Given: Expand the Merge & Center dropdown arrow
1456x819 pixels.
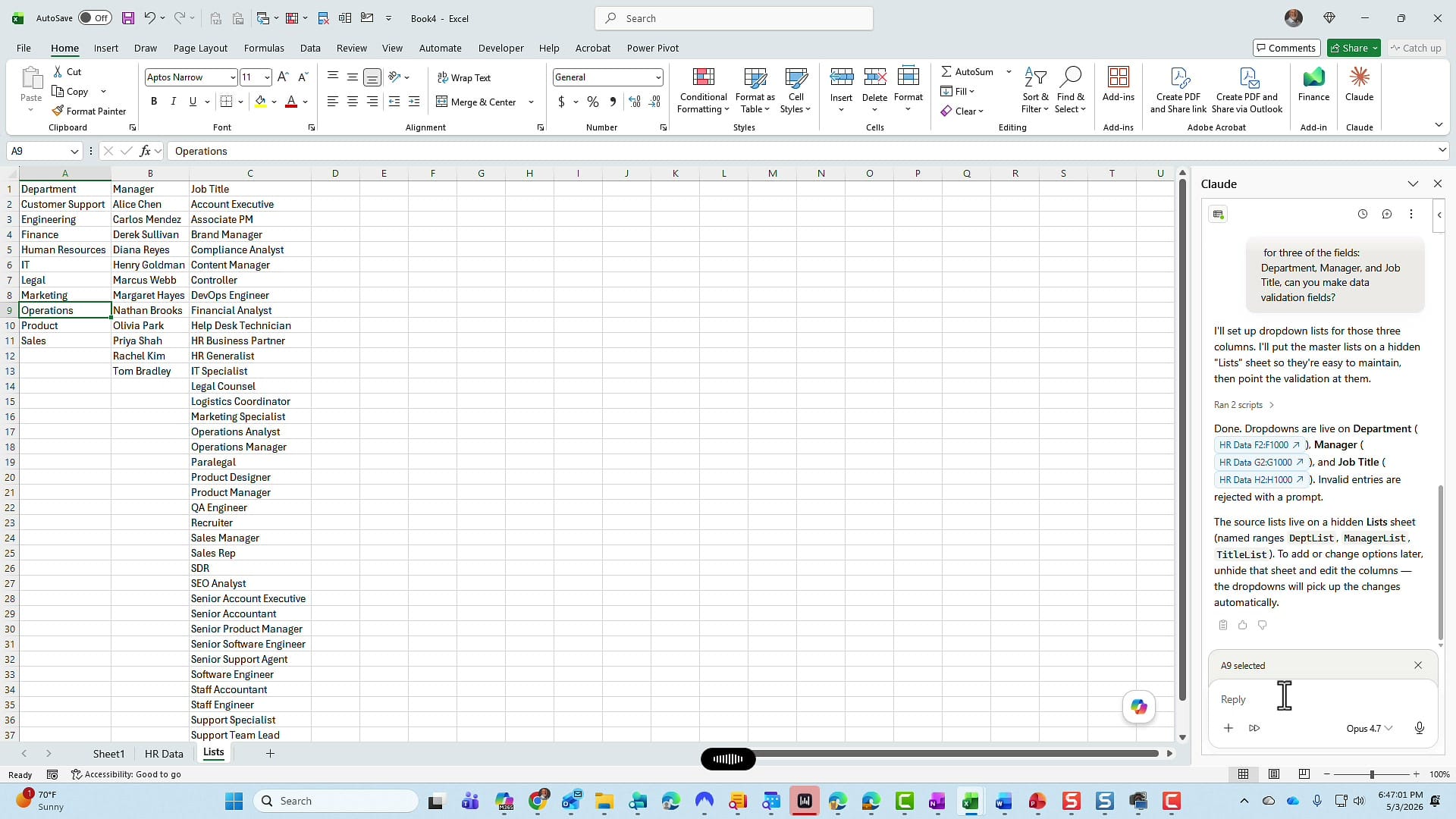Looking at the screenshot, I should [x=531, y=102].
